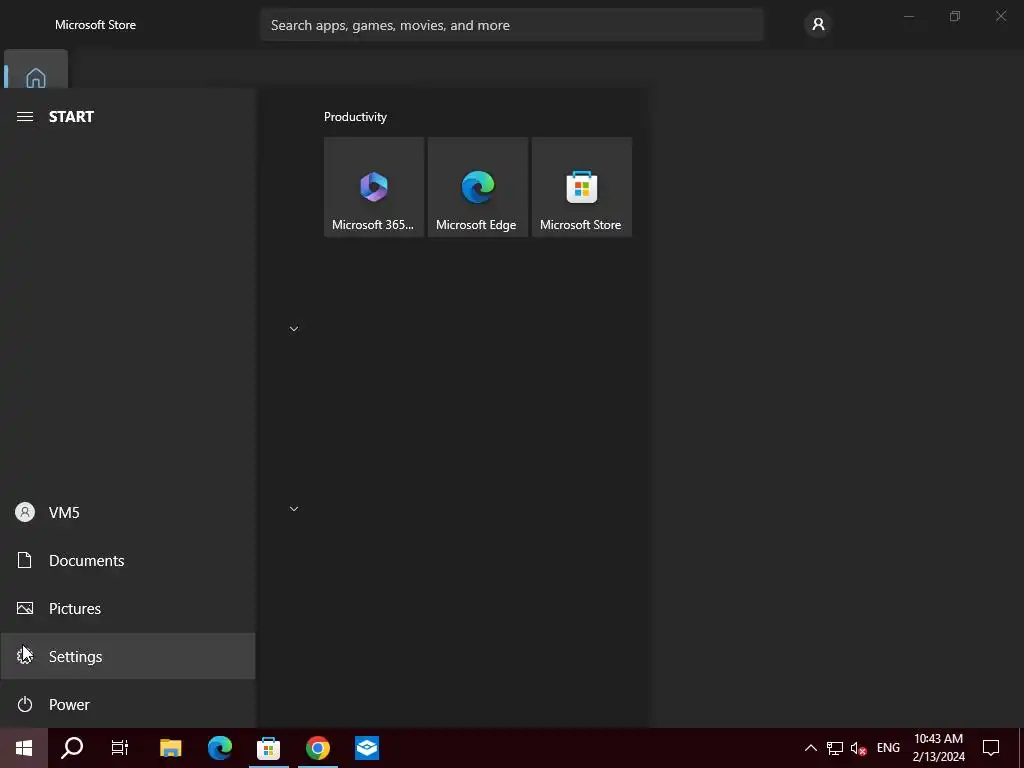Image resolution: width=1024 pixels, height=768 pixels.
Task: Expand the Start menu hamburger icon
Action: click(25, 117)
